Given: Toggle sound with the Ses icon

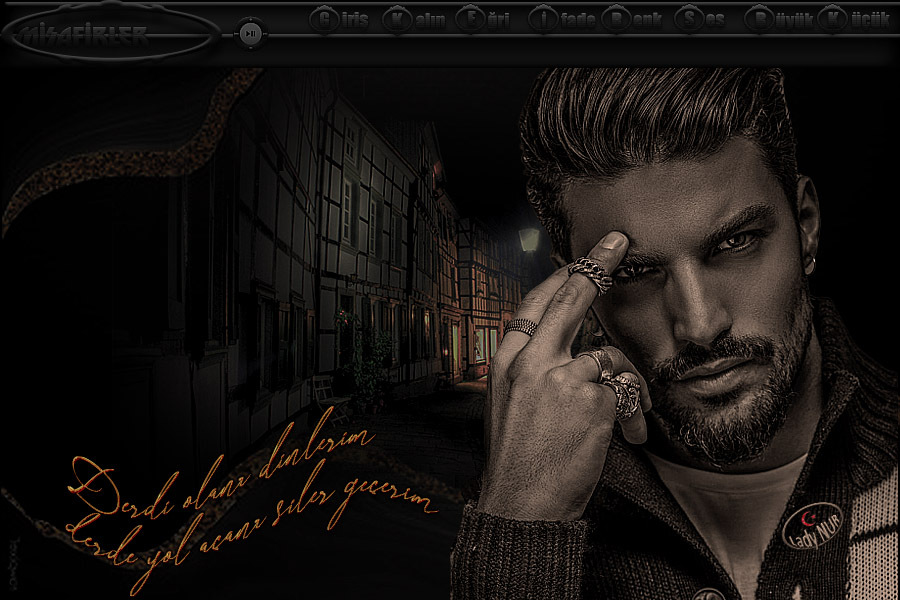Looking at the screenshot, I should (689, 20).
